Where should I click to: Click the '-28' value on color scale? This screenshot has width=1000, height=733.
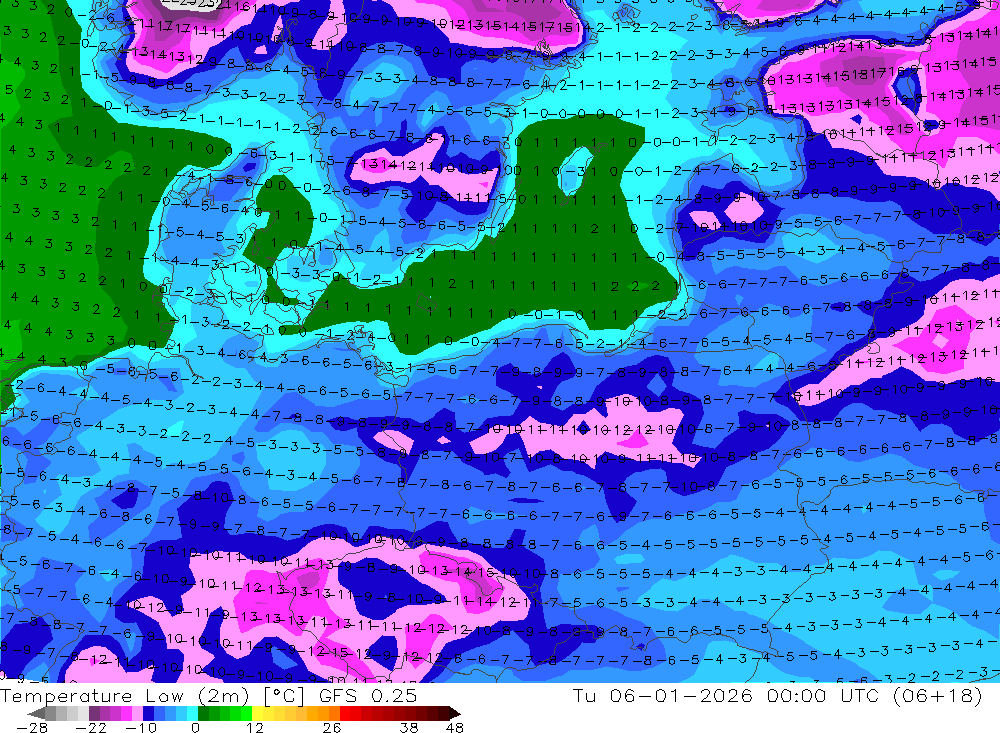(31, 727)
